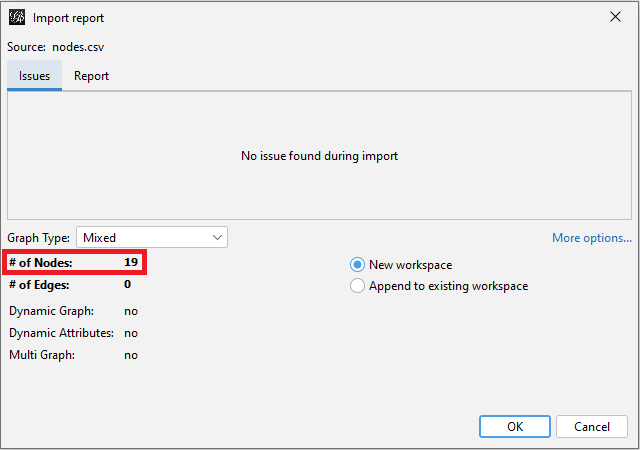Click the '# of Edges:' label

coord(39,285)
